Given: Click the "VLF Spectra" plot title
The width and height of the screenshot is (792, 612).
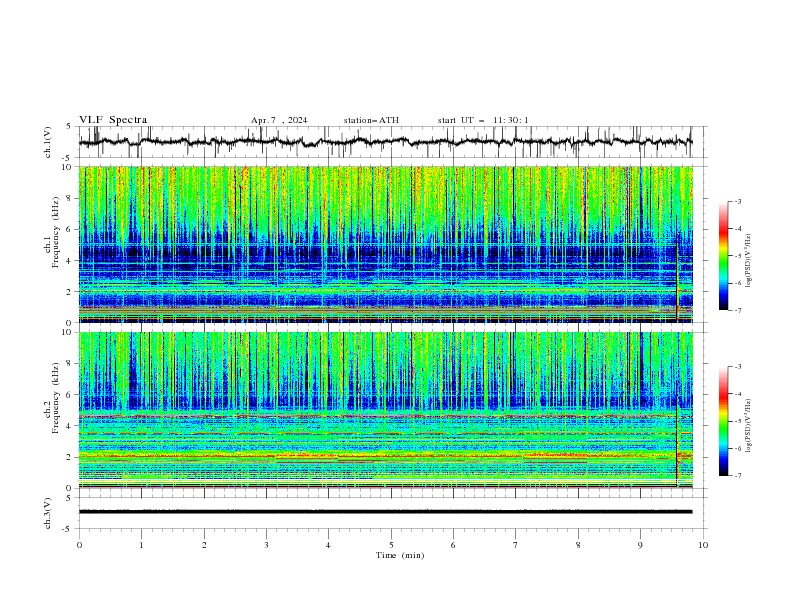Looking at the screenshot, I should click(113, 120).
